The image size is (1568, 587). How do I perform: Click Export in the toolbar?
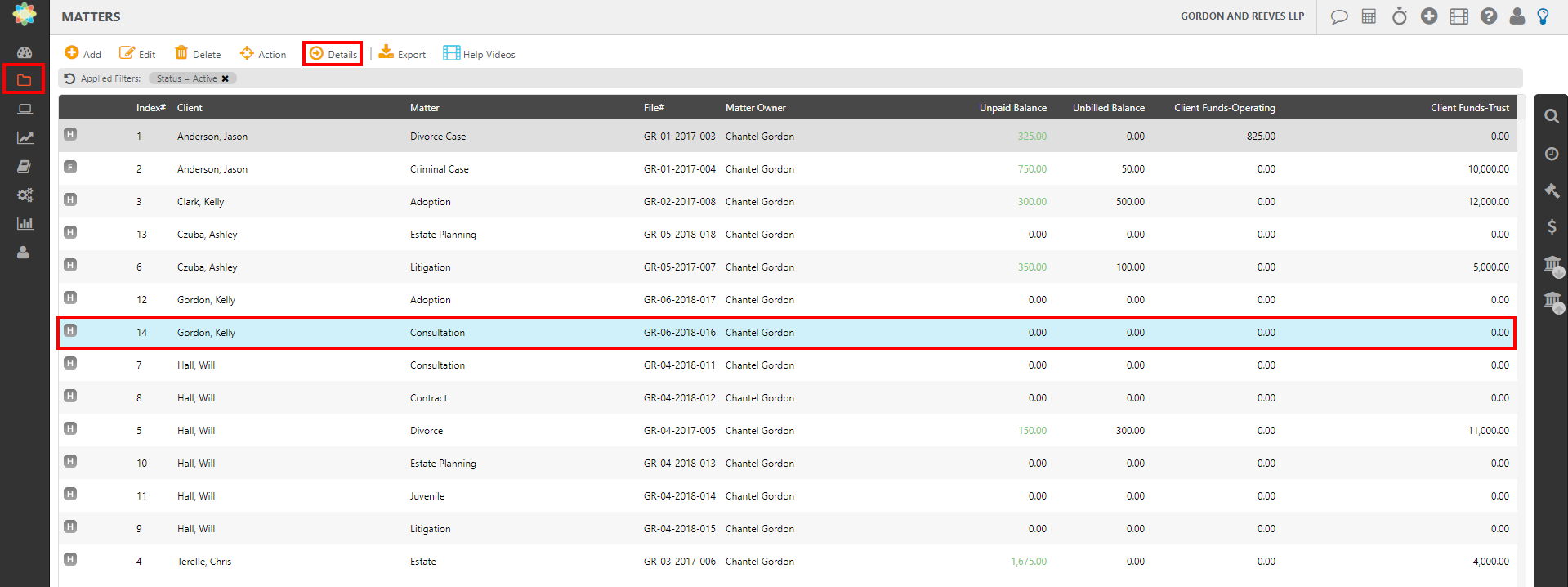point(402,54)
